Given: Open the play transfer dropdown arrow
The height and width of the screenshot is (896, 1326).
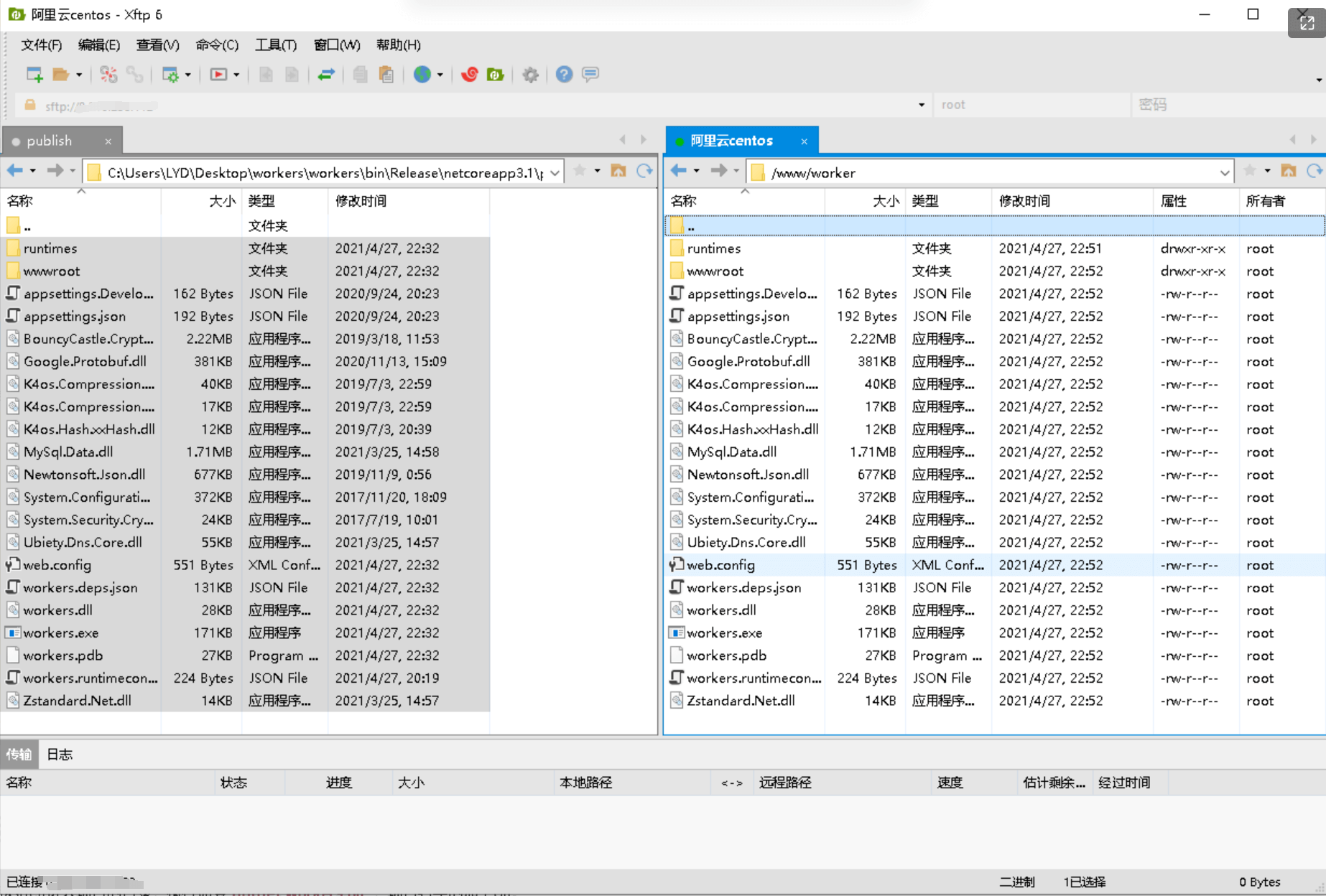Looking at the screenshot, I should pos(236,75).
